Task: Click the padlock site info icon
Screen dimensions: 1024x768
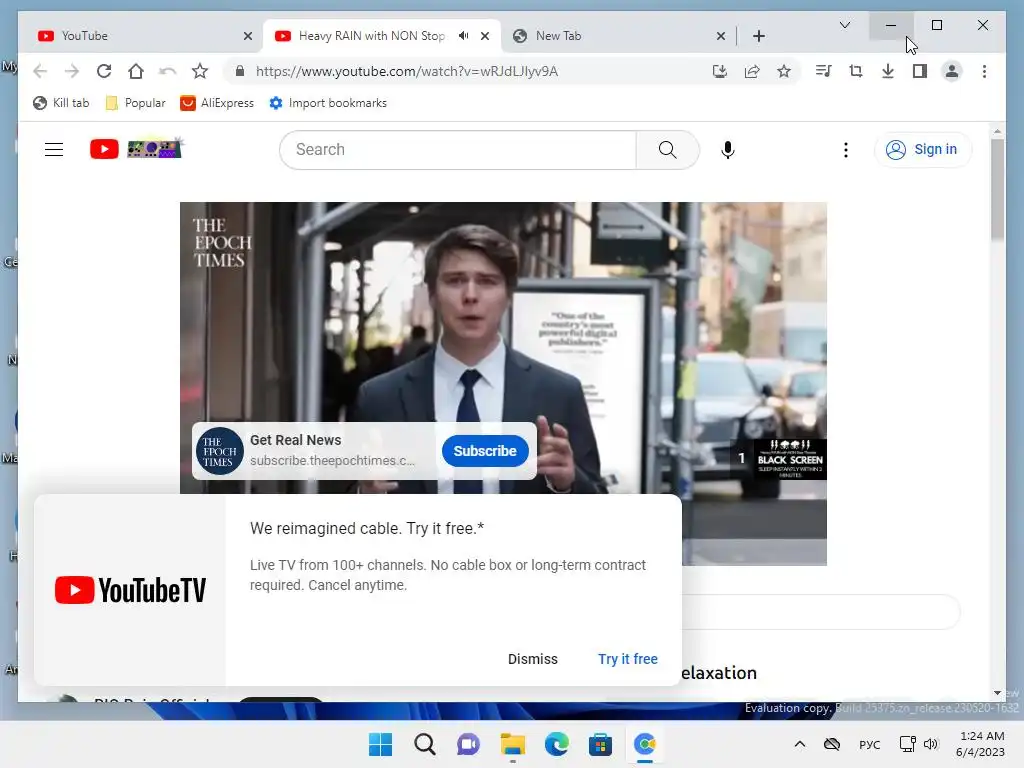Action: point(240,71)
